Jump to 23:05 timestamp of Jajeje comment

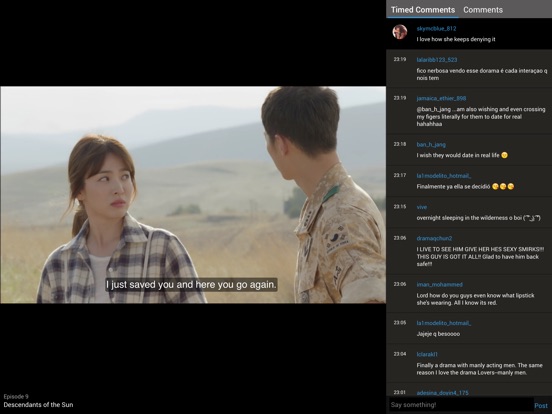coord(400,322)
